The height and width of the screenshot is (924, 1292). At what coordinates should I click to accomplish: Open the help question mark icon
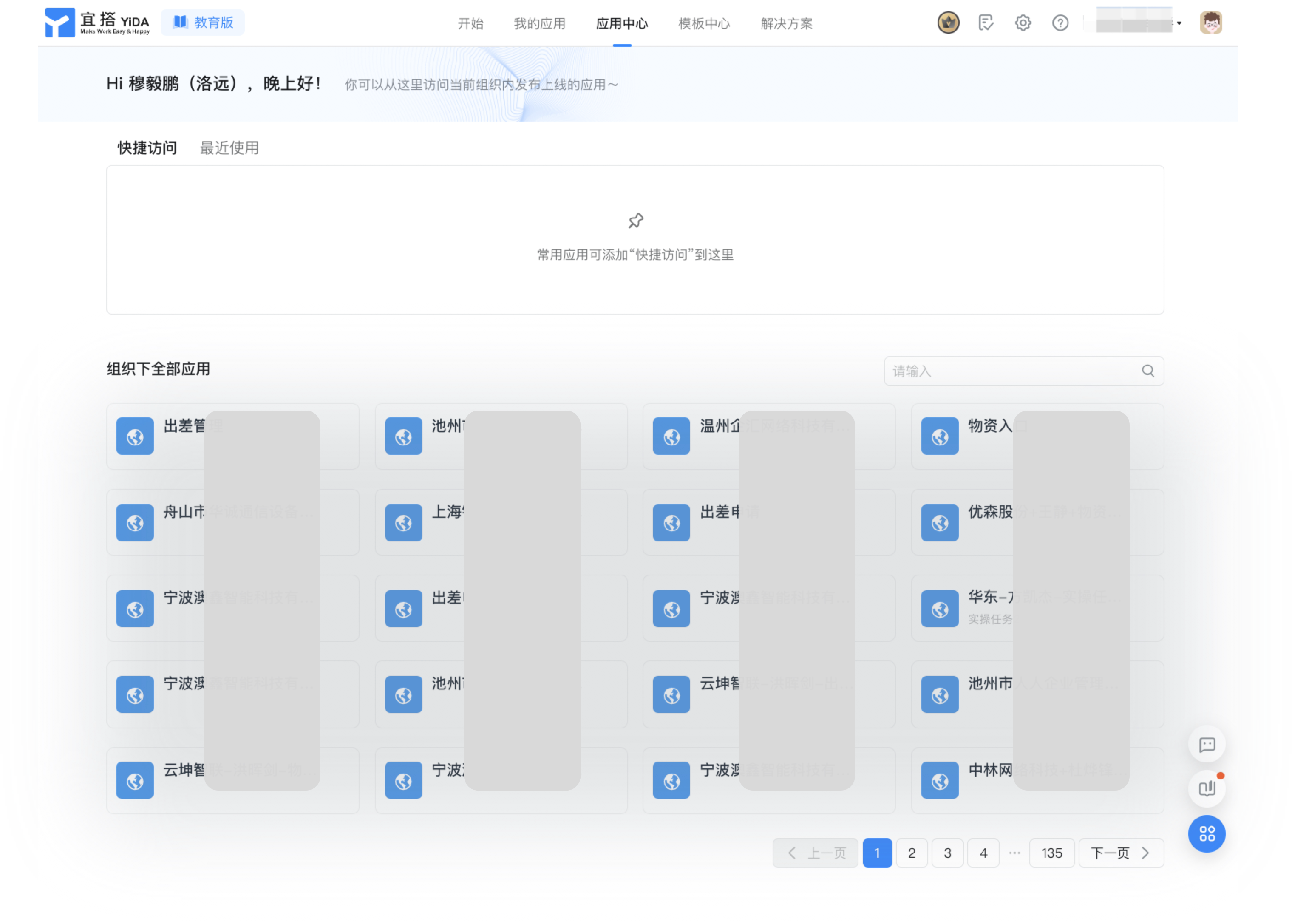click(1060, 23)
